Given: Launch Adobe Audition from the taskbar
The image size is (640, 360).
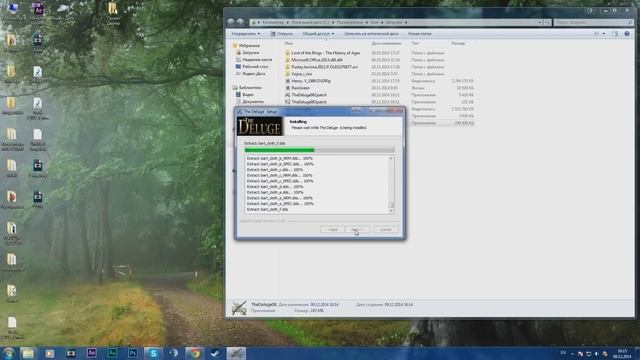Looking at the screenshot, I should (x=112, y=353).
